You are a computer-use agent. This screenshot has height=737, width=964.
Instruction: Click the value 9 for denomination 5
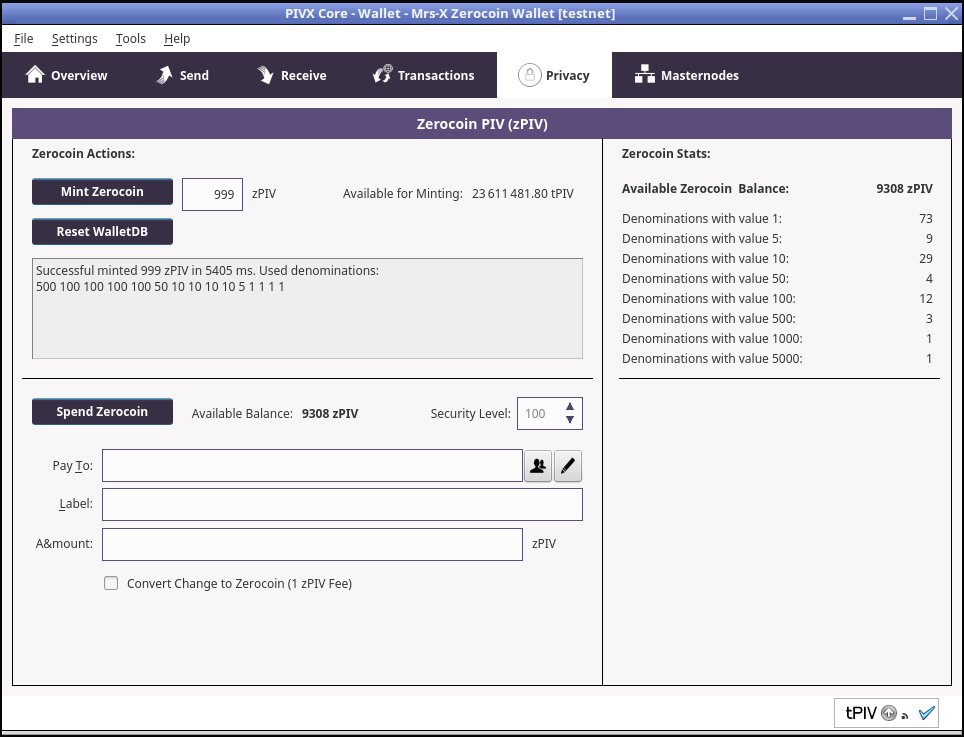click(929, 238)
